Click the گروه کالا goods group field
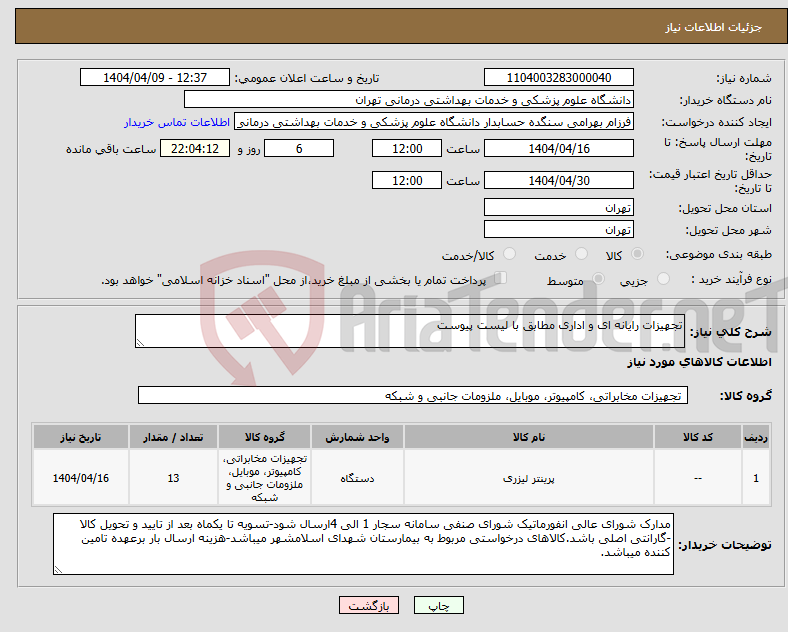The height and width of the screenshot is (632, 788). click(x=413, y=395)
